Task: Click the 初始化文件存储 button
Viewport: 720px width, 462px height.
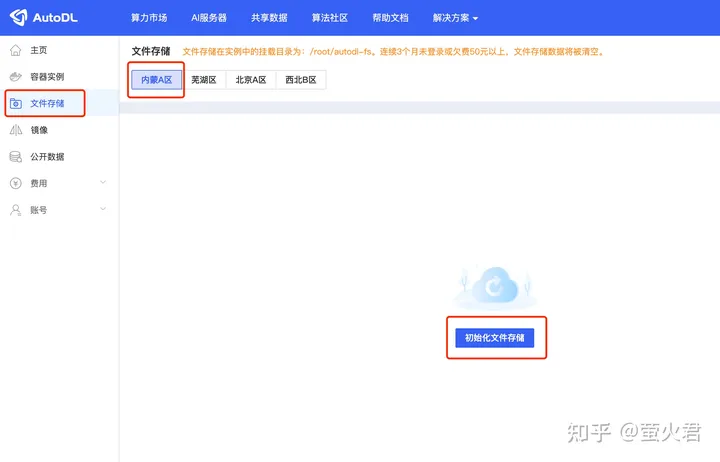Action: pos(495,338)
